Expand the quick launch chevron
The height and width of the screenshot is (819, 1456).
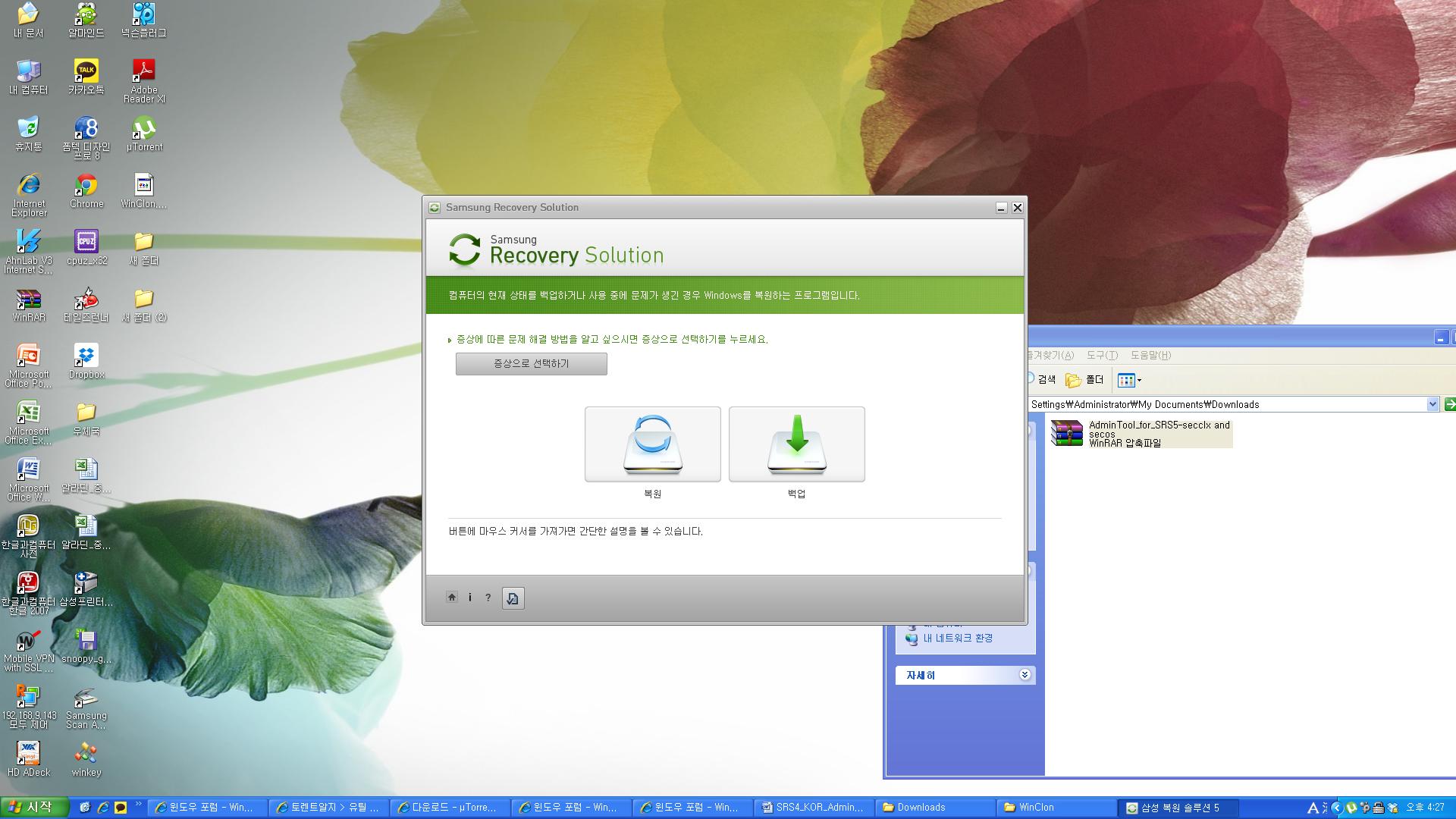point(138,805)
